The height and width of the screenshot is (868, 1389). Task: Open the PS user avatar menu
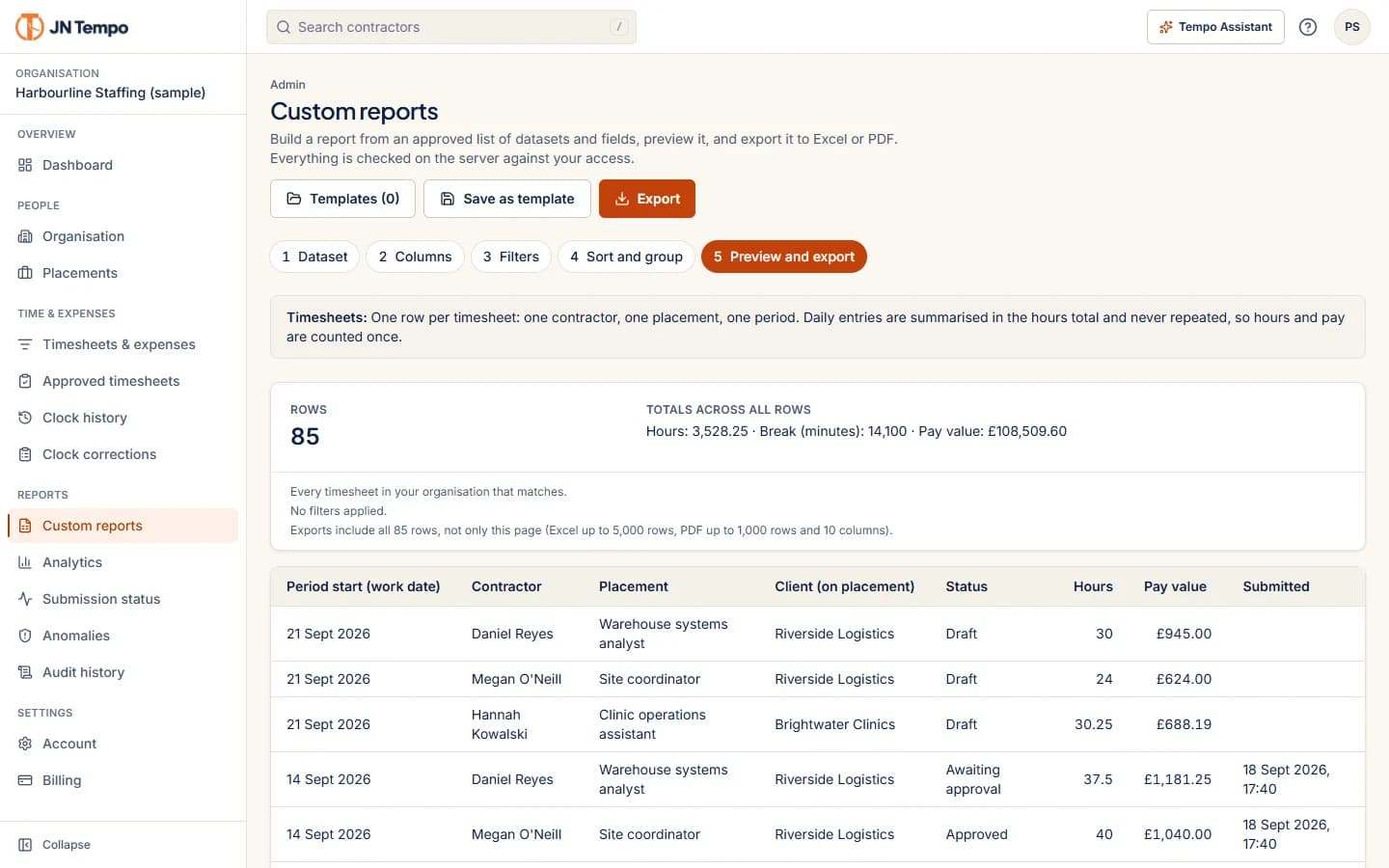point(1352,27)
